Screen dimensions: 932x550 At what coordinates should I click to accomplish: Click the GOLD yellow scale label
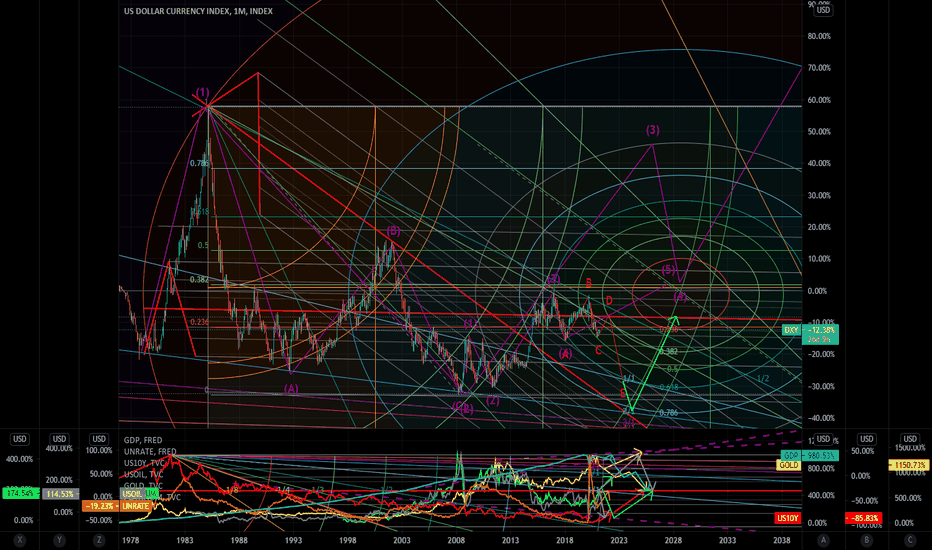click(789, 465)
